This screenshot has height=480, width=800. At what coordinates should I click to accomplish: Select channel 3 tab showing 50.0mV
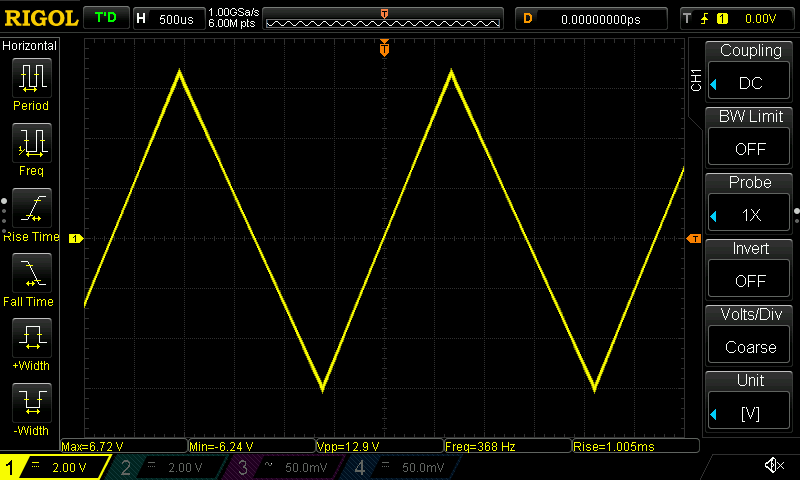click(285, 467)
